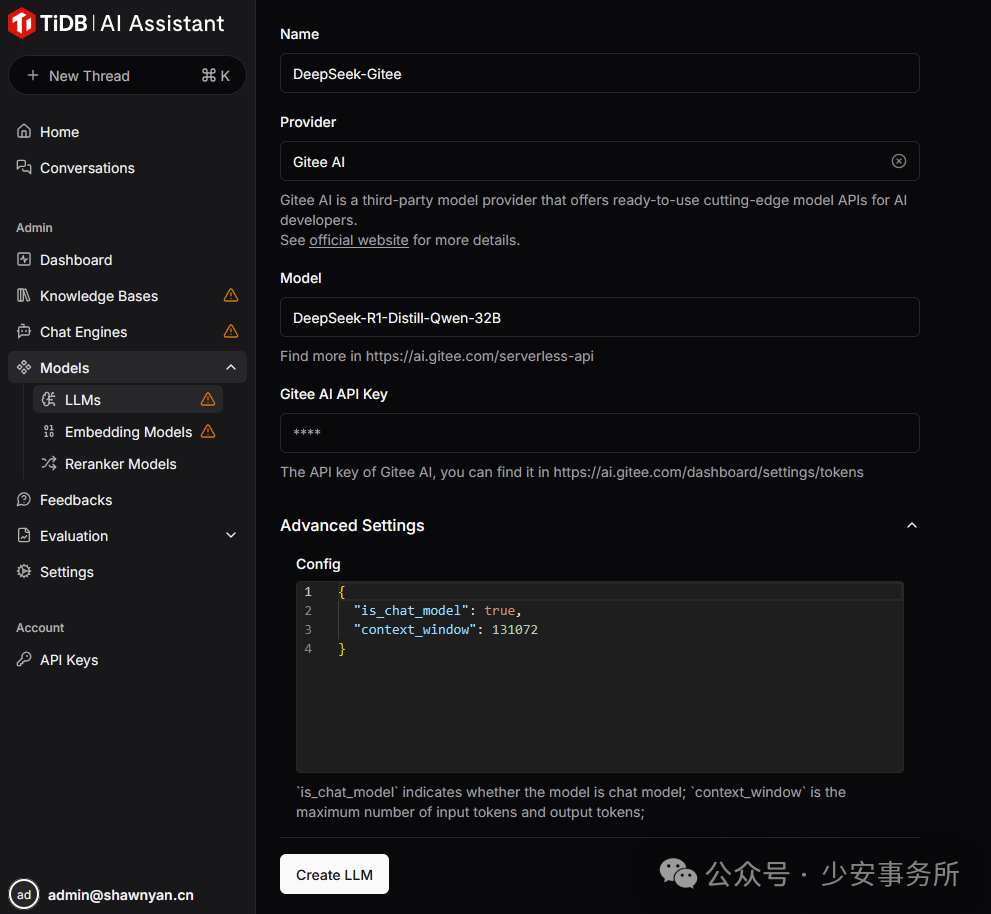The height and width of the screenshot is (914, 991).
Task: Click the Knowledge Bases library icon
Action: point(24,296)
